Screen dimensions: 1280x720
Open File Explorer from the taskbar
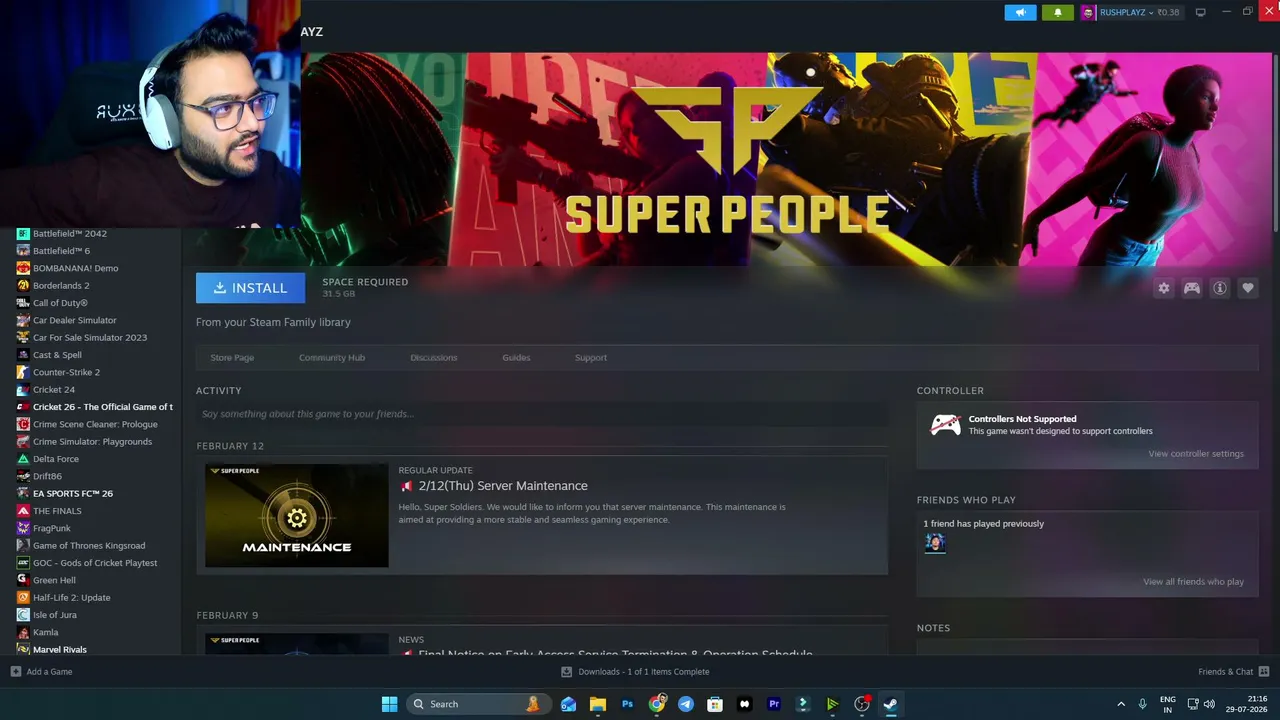pyautogui.click(x=598, y=704)
